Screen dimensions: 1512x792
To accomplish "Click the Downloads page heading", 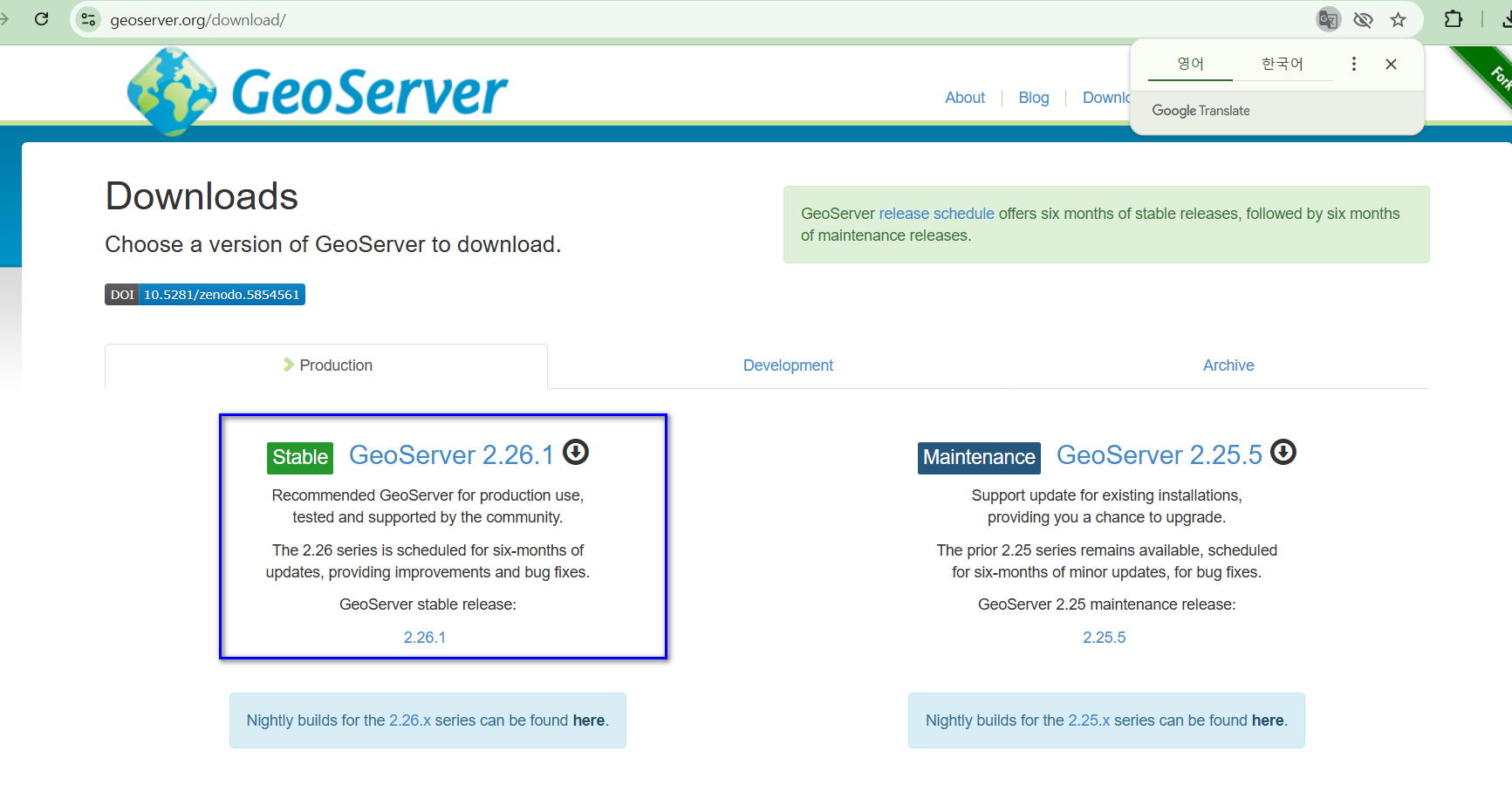I will coord(202,196).
